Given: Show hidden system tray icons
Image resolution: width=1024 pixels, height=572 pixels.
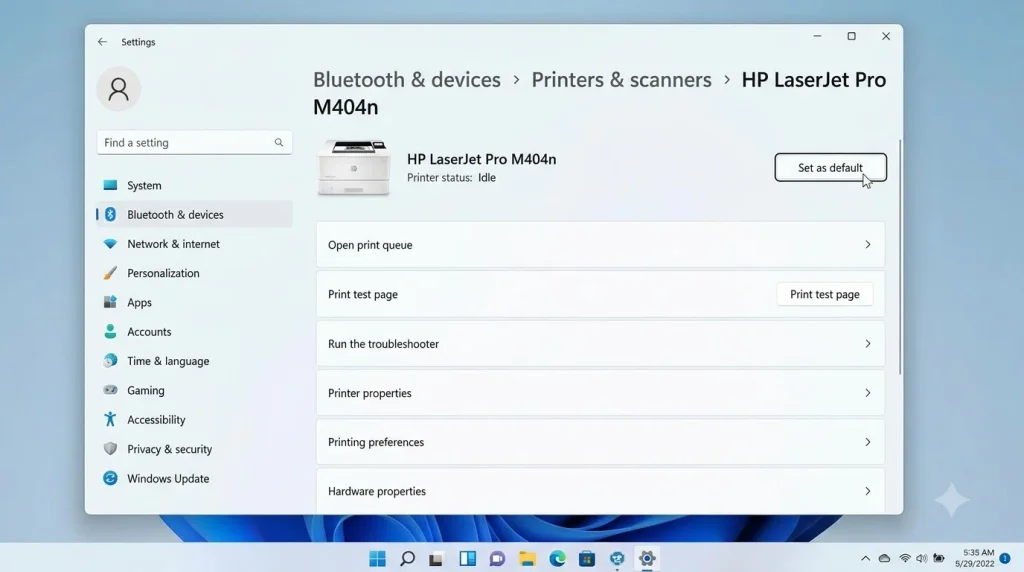Looking at the screenshot, I should pos(865,558).
